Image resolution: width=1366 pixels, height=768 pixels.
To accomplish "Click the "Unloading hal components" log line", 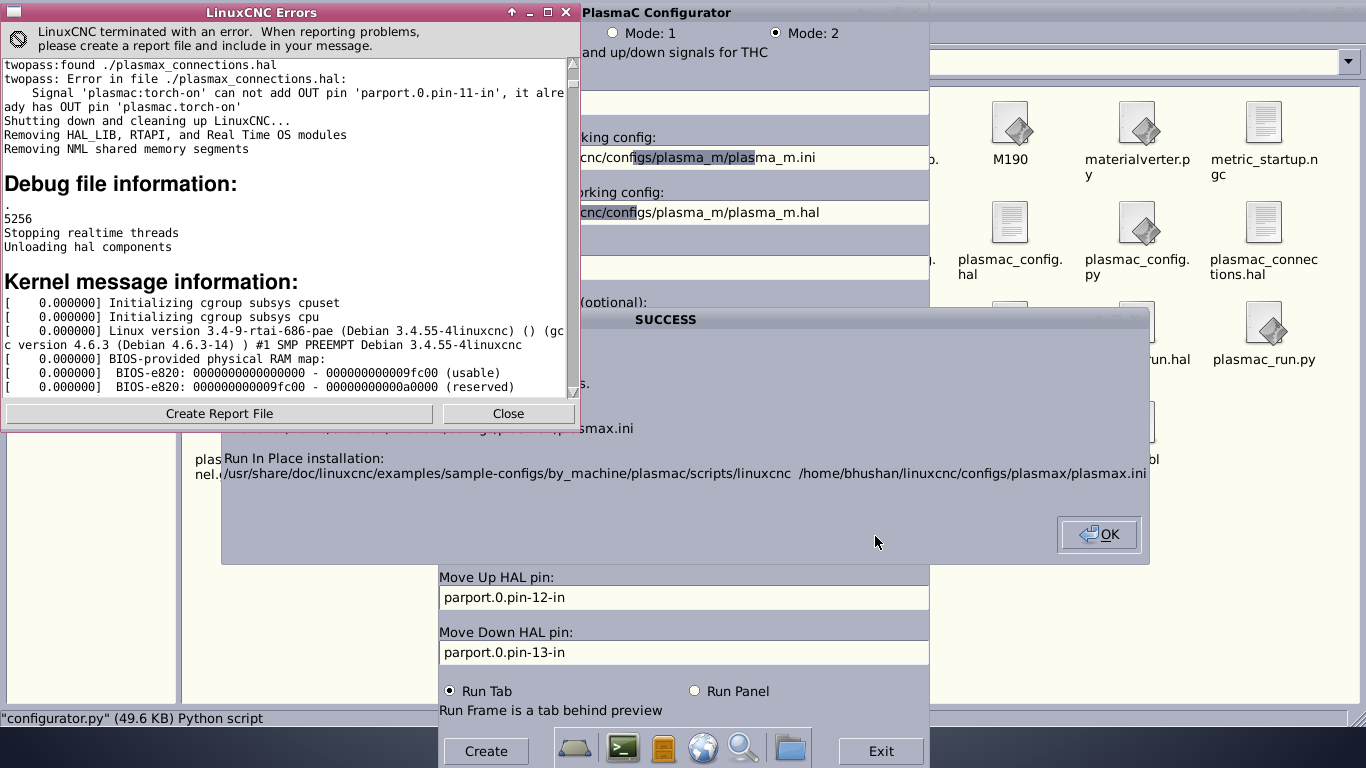I will pos(88,247).
